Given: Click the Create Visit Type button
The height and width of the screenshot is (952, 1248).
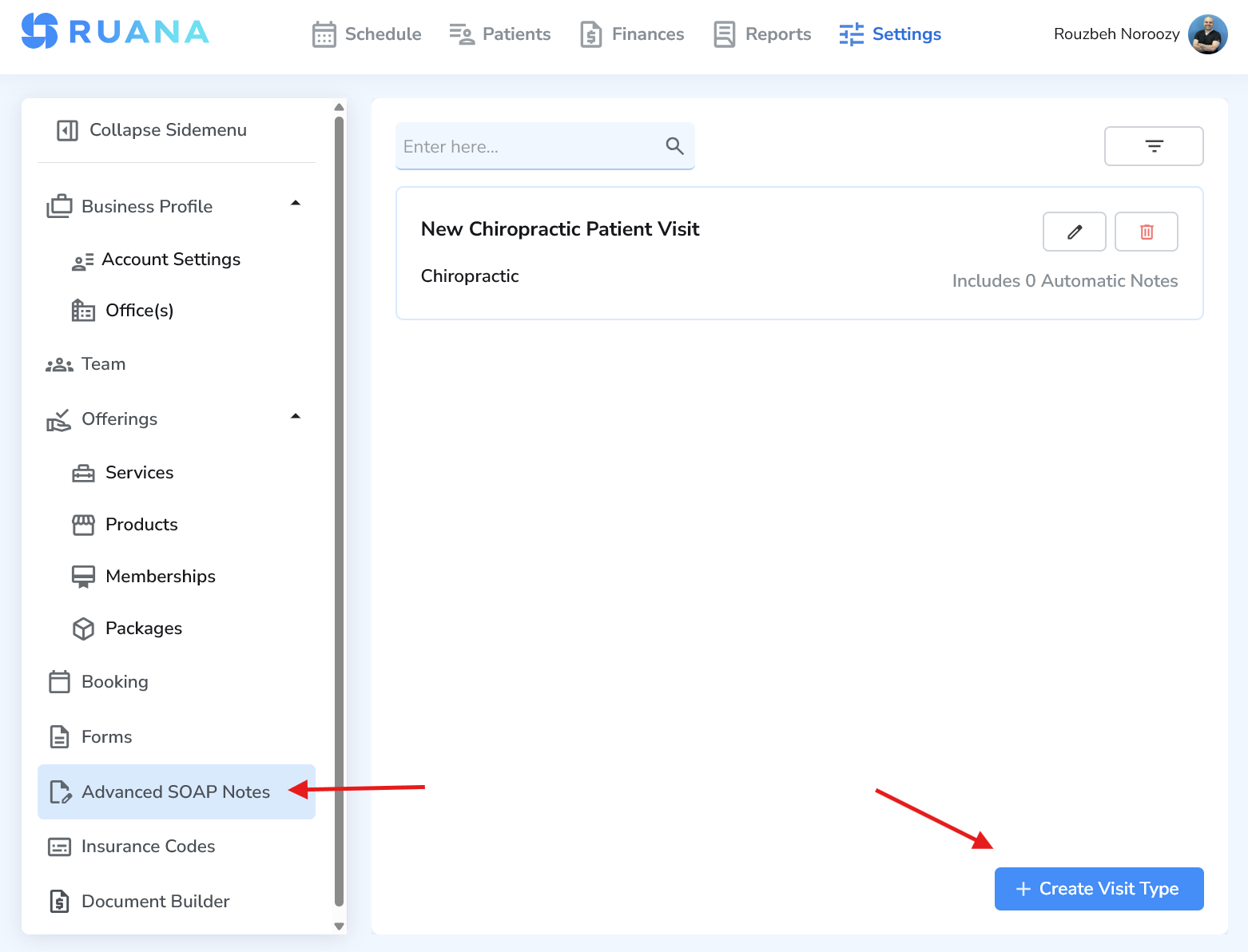Looking at the screenshot, I should click(x=1098, y=888).
